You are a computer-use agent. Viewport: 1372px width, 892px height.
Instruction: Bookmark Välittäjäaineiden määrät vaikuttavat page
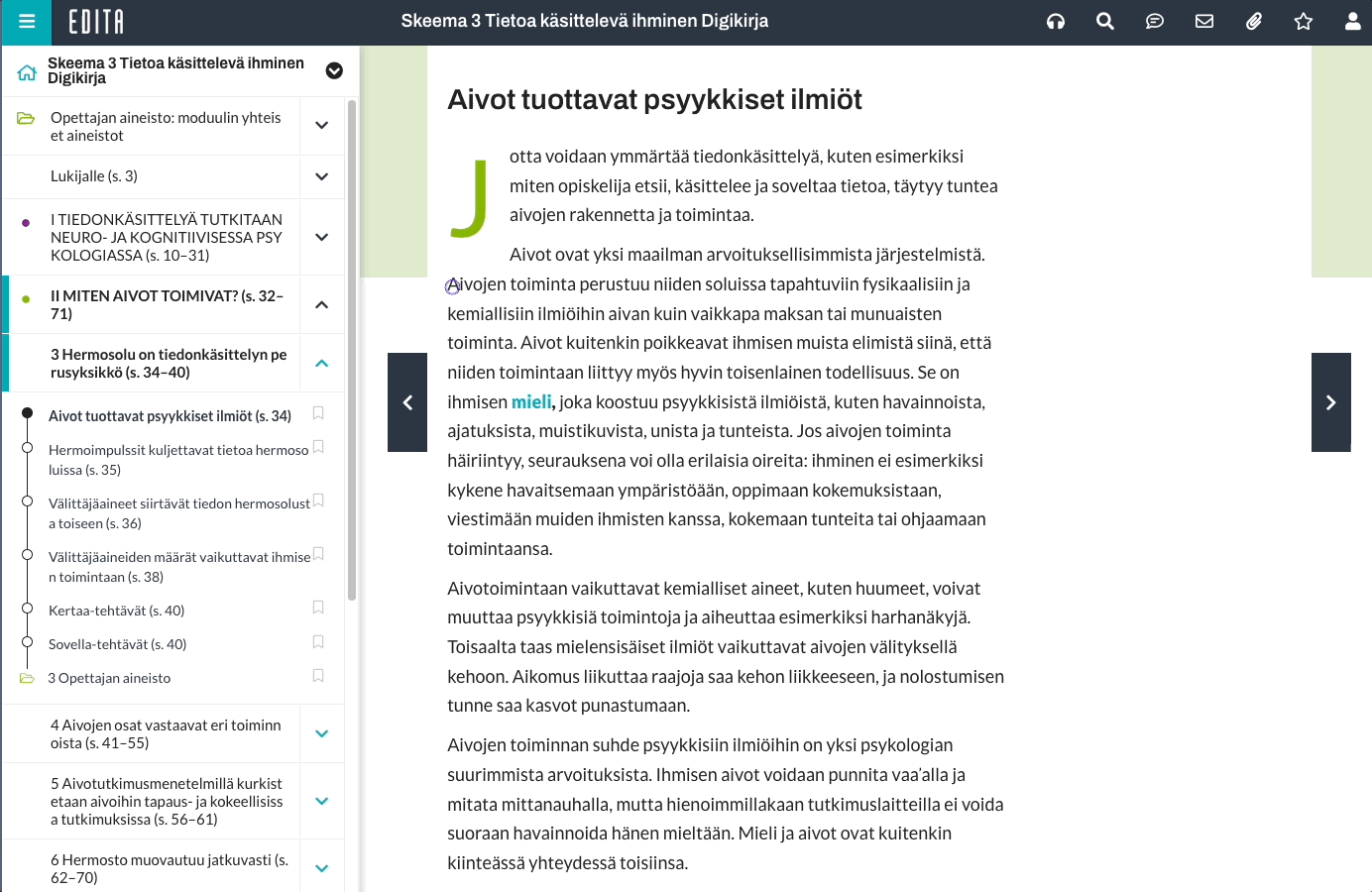(318, 554)
